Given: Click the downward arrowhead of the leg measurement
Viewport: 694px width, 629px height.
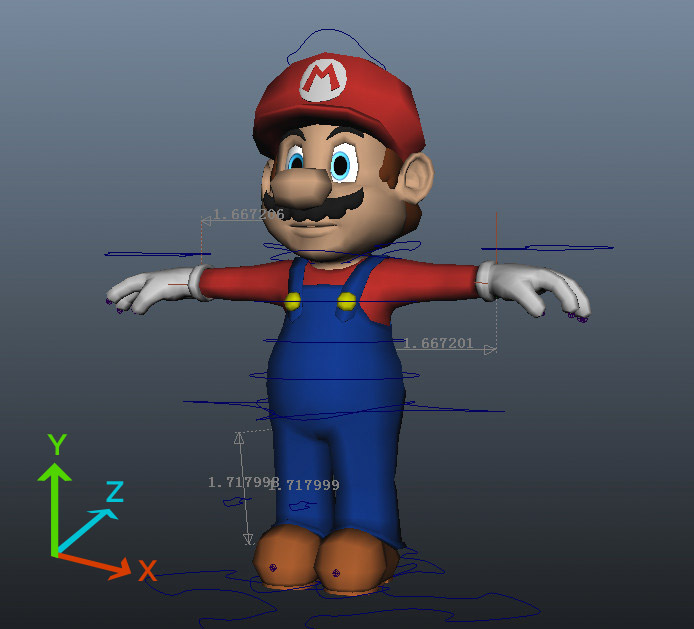Looking at the screenshot, I should [248, 539].
